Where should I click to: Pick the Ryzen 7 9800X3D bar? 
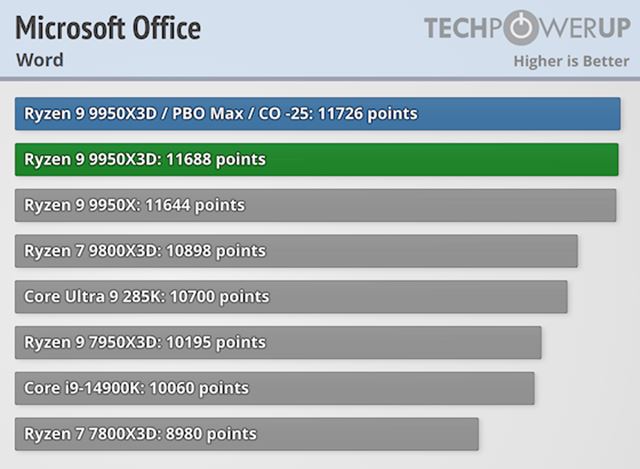coord(296,250)
